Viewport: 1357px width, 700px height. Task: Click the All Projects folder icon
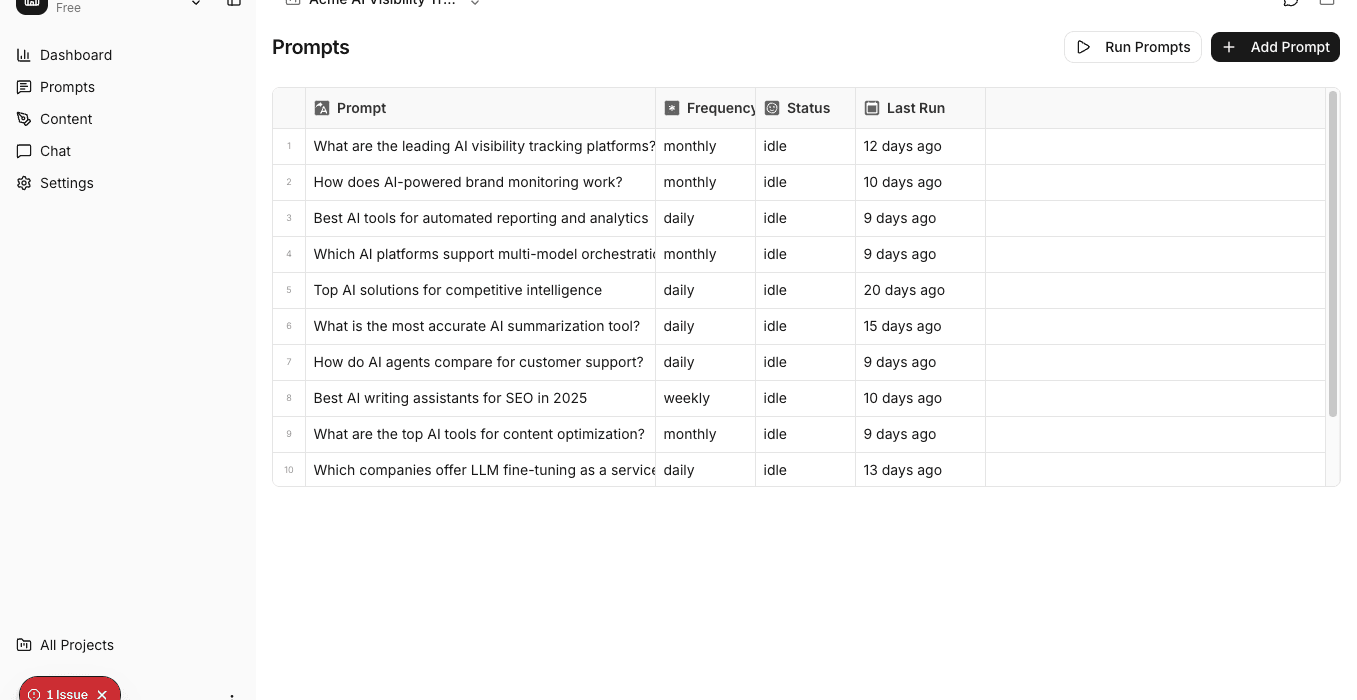(24, 645)
